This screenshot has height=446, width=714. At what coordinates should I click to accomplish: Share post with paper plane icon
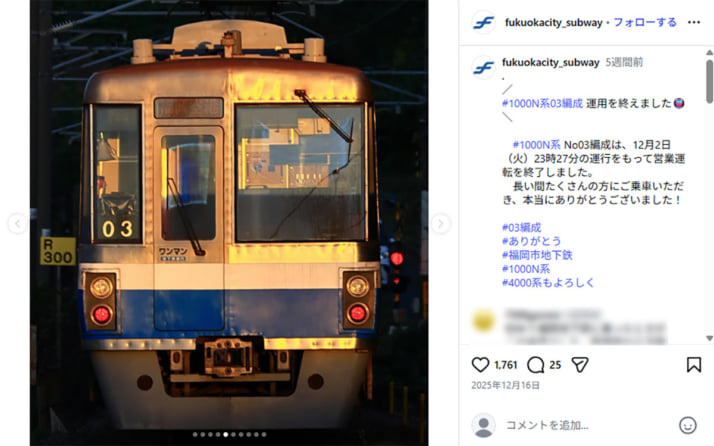click(580, 365)
